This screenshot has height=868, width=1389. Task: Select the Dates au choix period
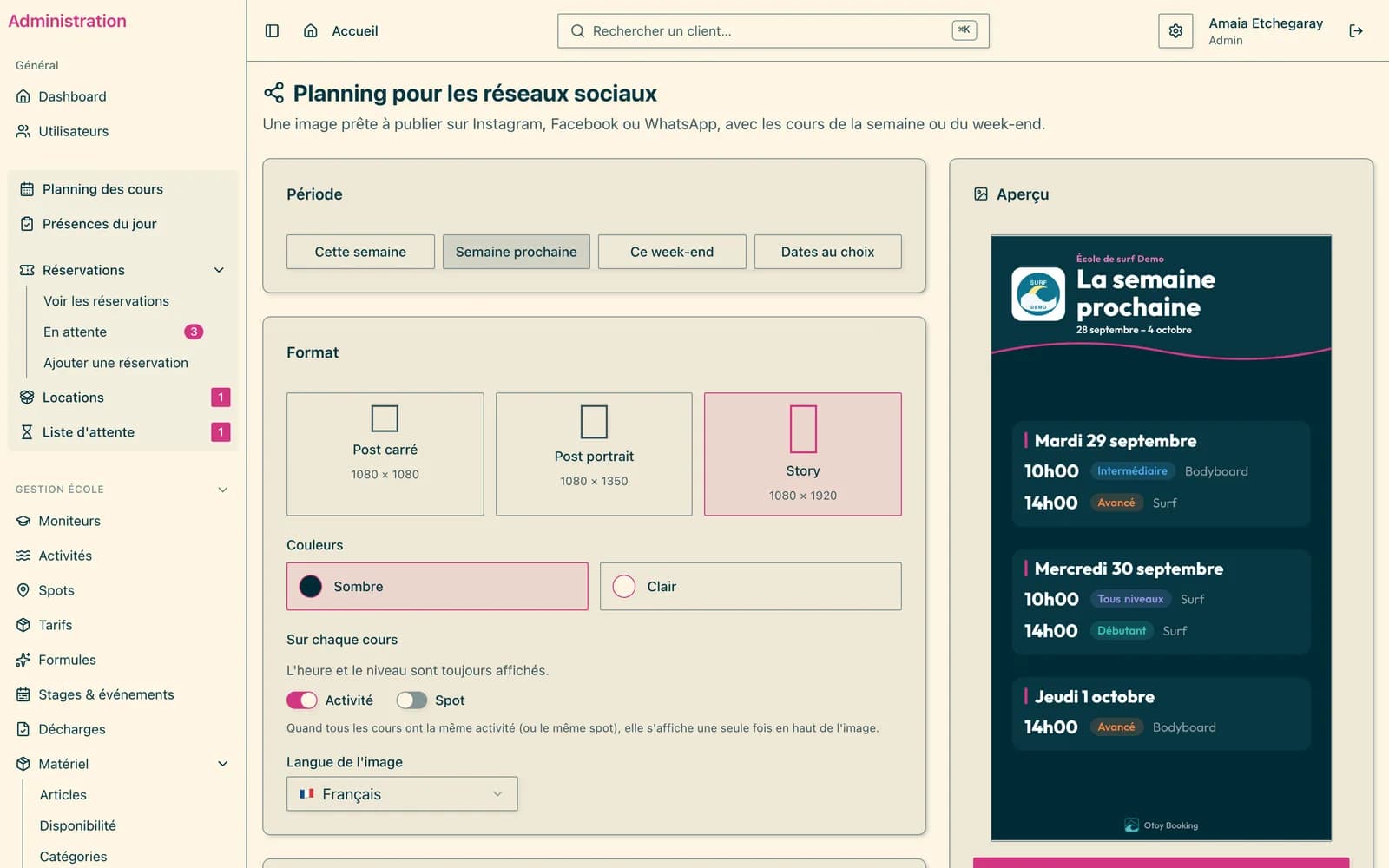point(828,252)
